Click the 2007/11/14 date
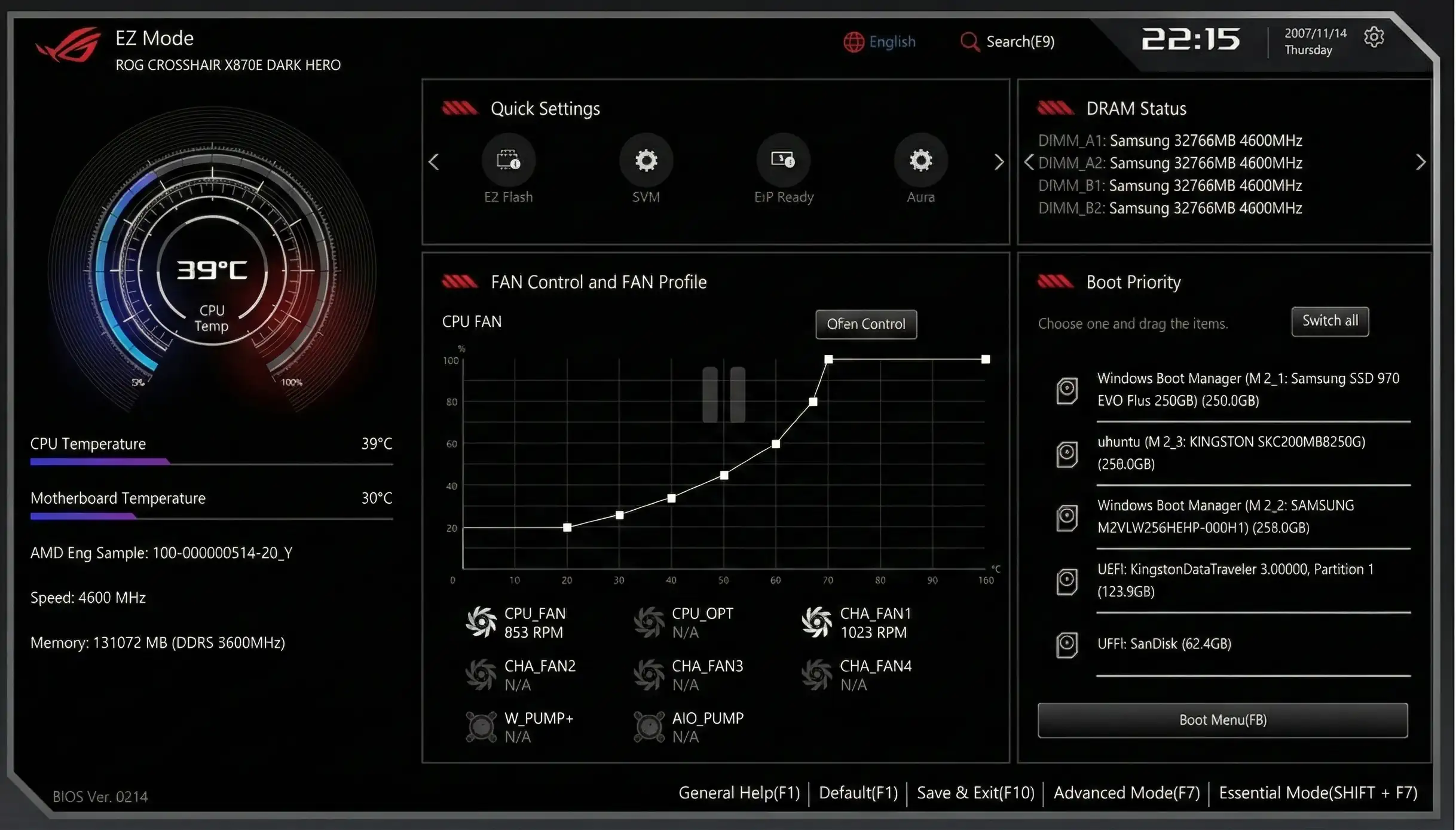Image resolution: width=1456 pixels, height=830 pixels. (1316, 33)
